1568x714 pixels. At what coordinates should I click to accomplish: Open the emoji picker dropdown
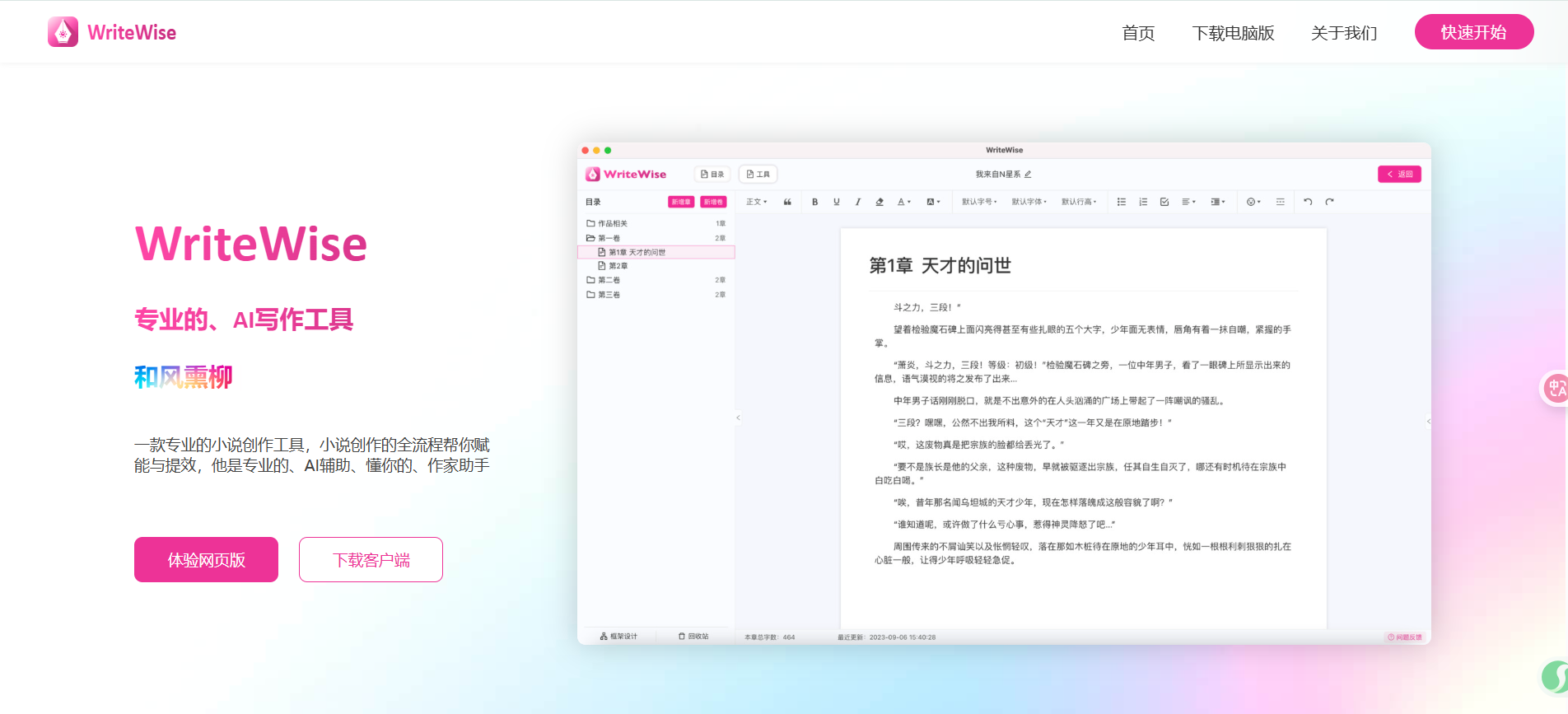point(1253,202)
